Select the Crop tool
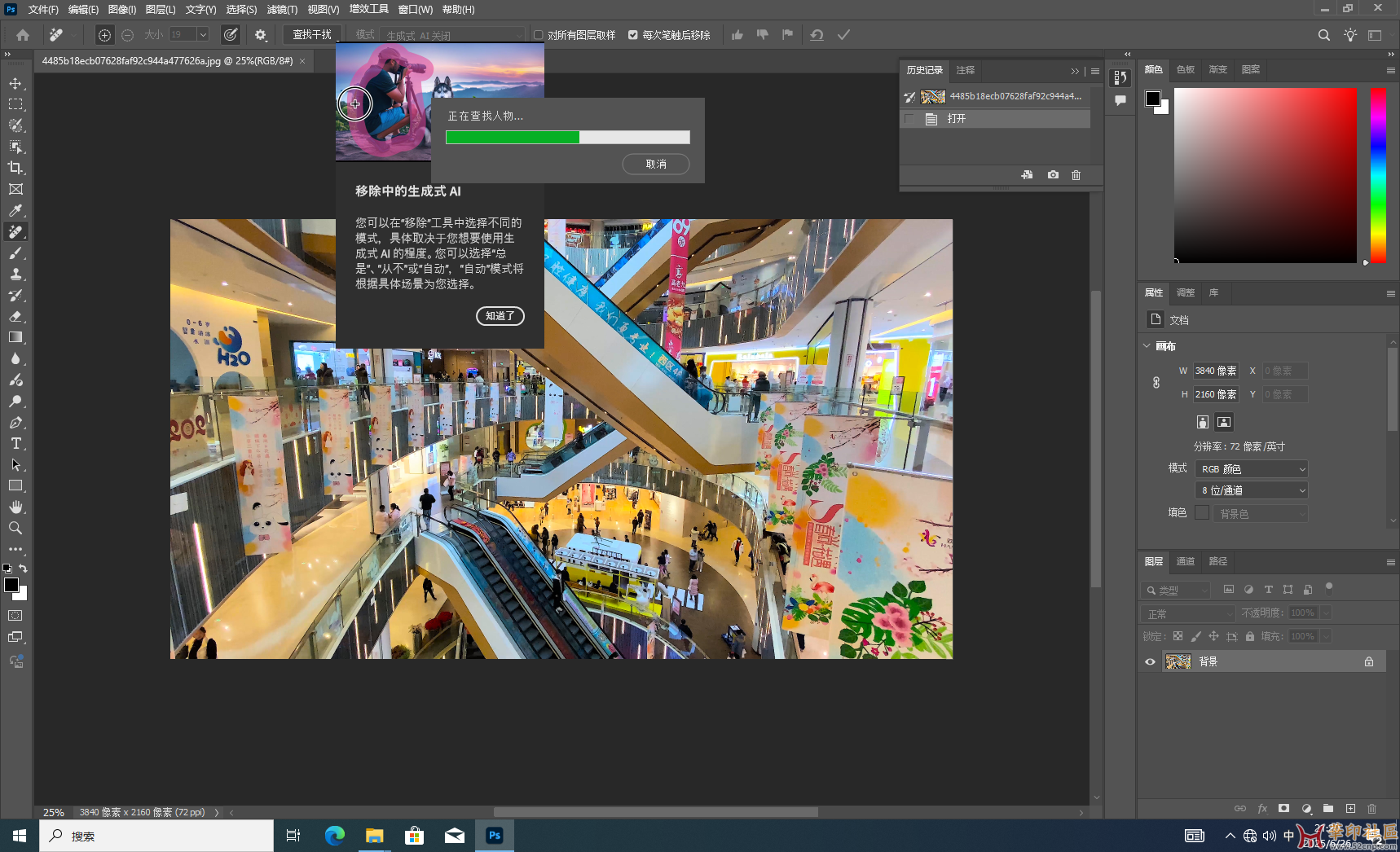Screen dimensions: 1400x852 15,168
